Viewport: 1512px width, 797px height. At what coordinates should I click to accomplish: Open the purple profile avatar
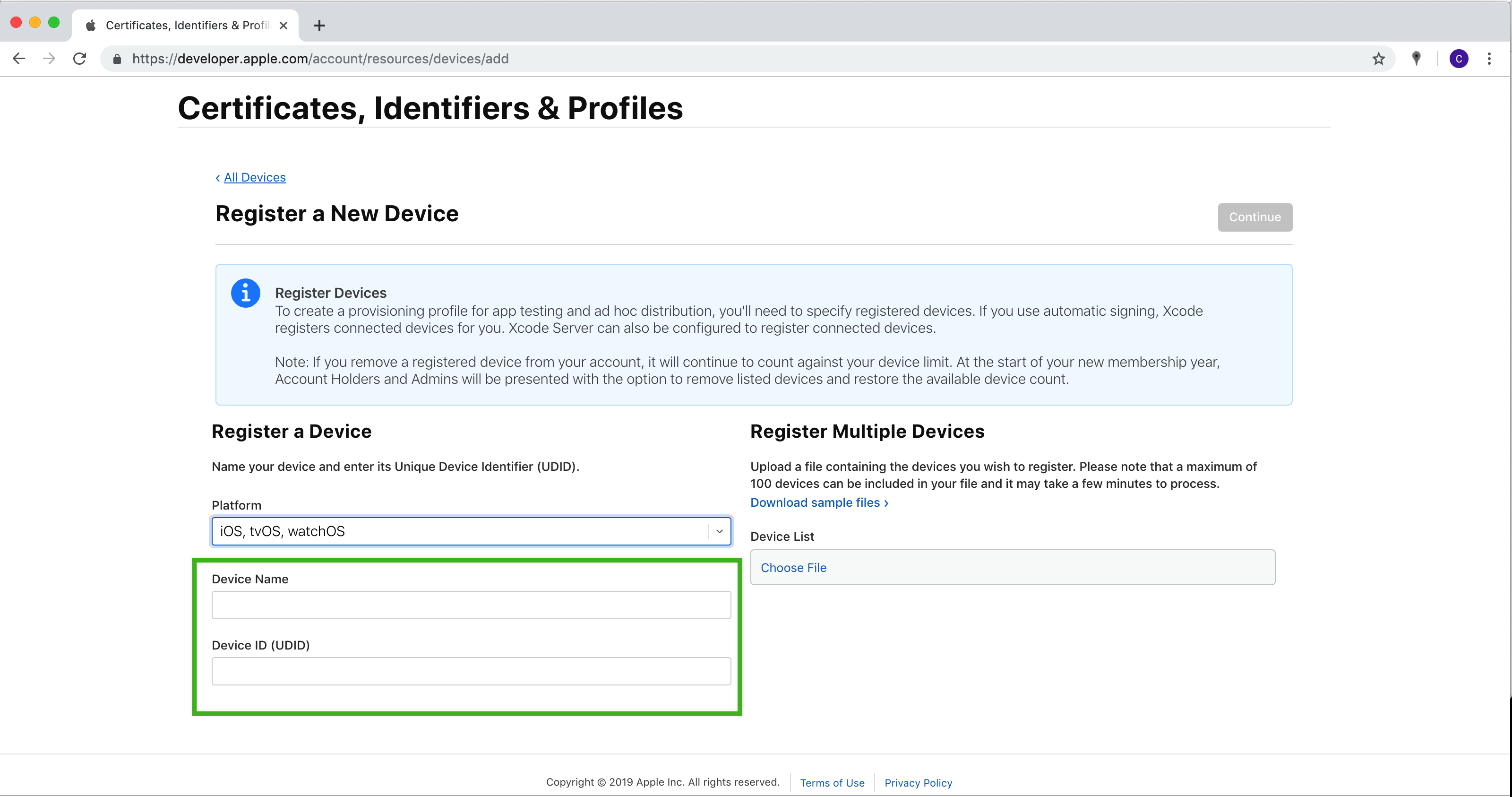1459,59
